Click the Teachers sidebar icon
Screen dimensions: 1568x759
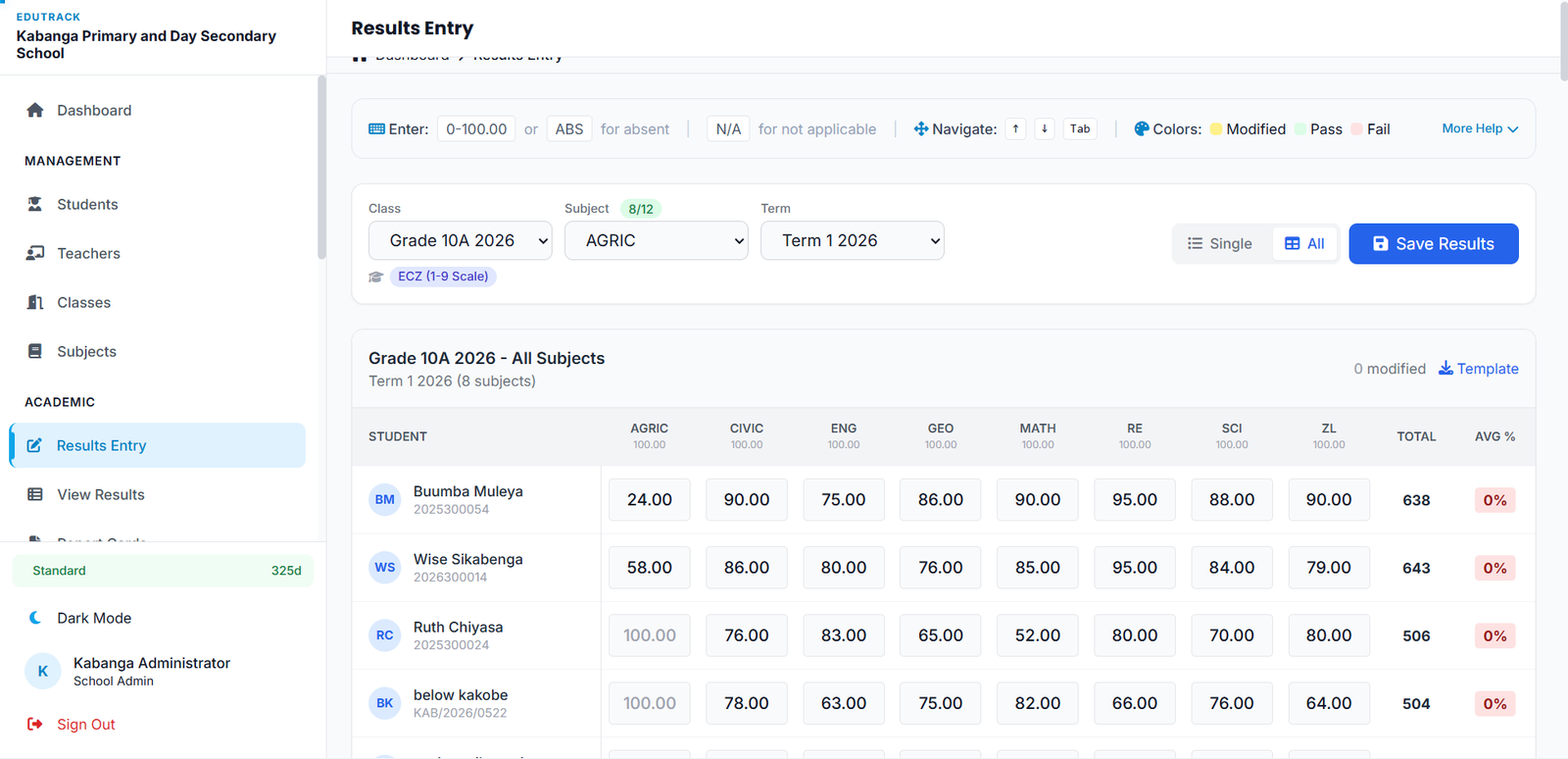tap(35, 253)
